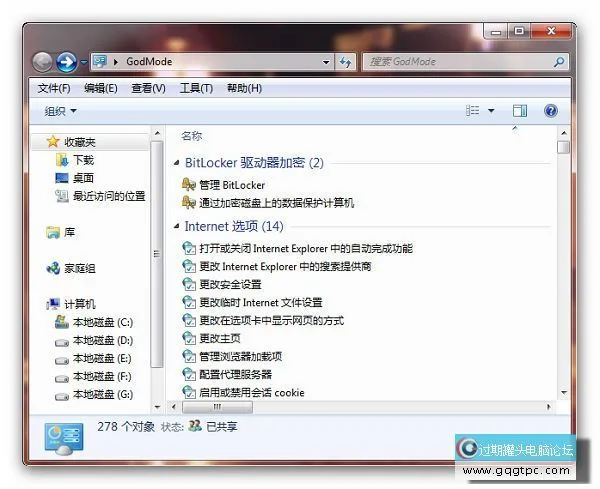Image resolution: width=600 pixels, height=489 pixels.
Task: Open 通过加密磁盘上的数据保护计算机
Action: (276, 203)
